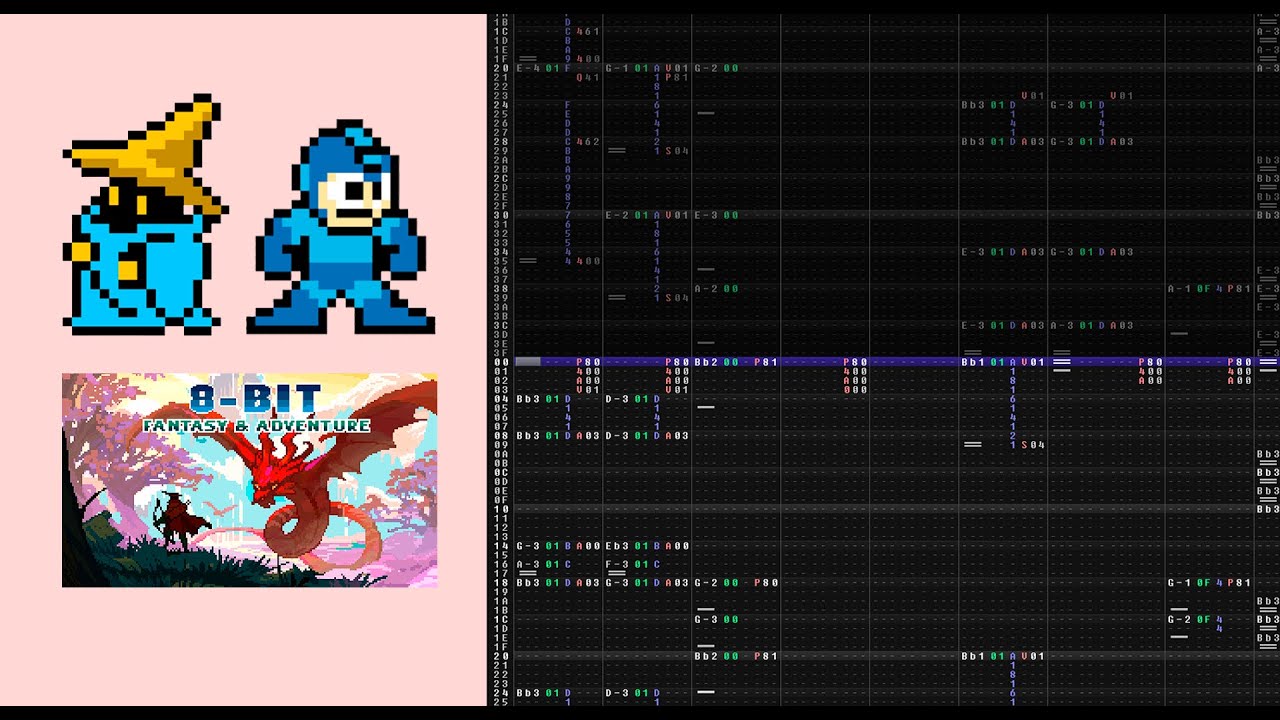Select the 'E-4 01 F' note cell
This screenshot has width=1280, height=720.
543,68
